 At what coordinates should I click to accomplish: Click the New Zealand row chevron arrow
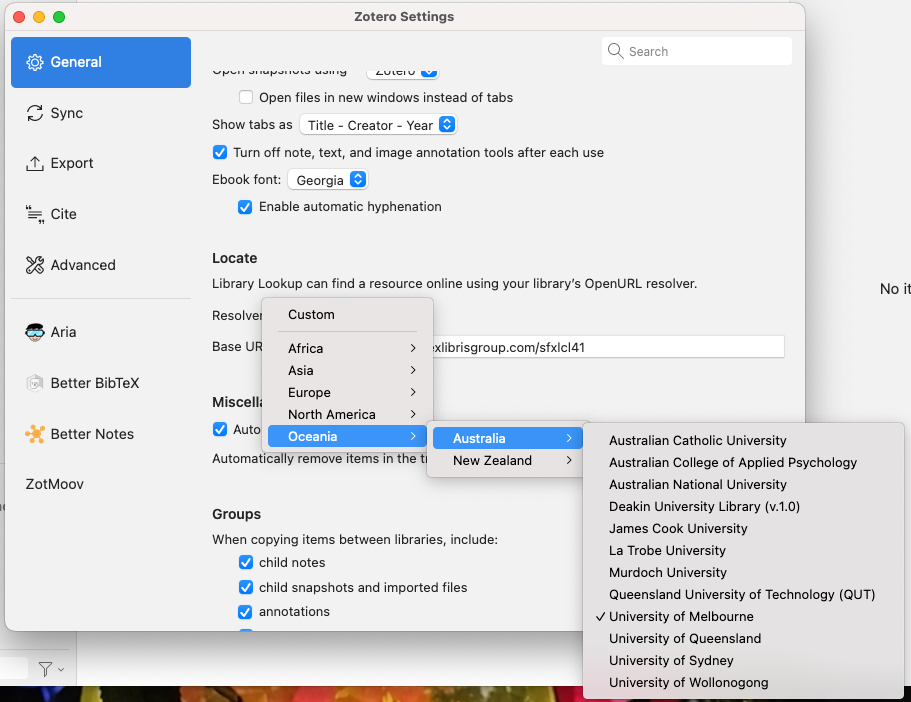(x=569, y=460)
